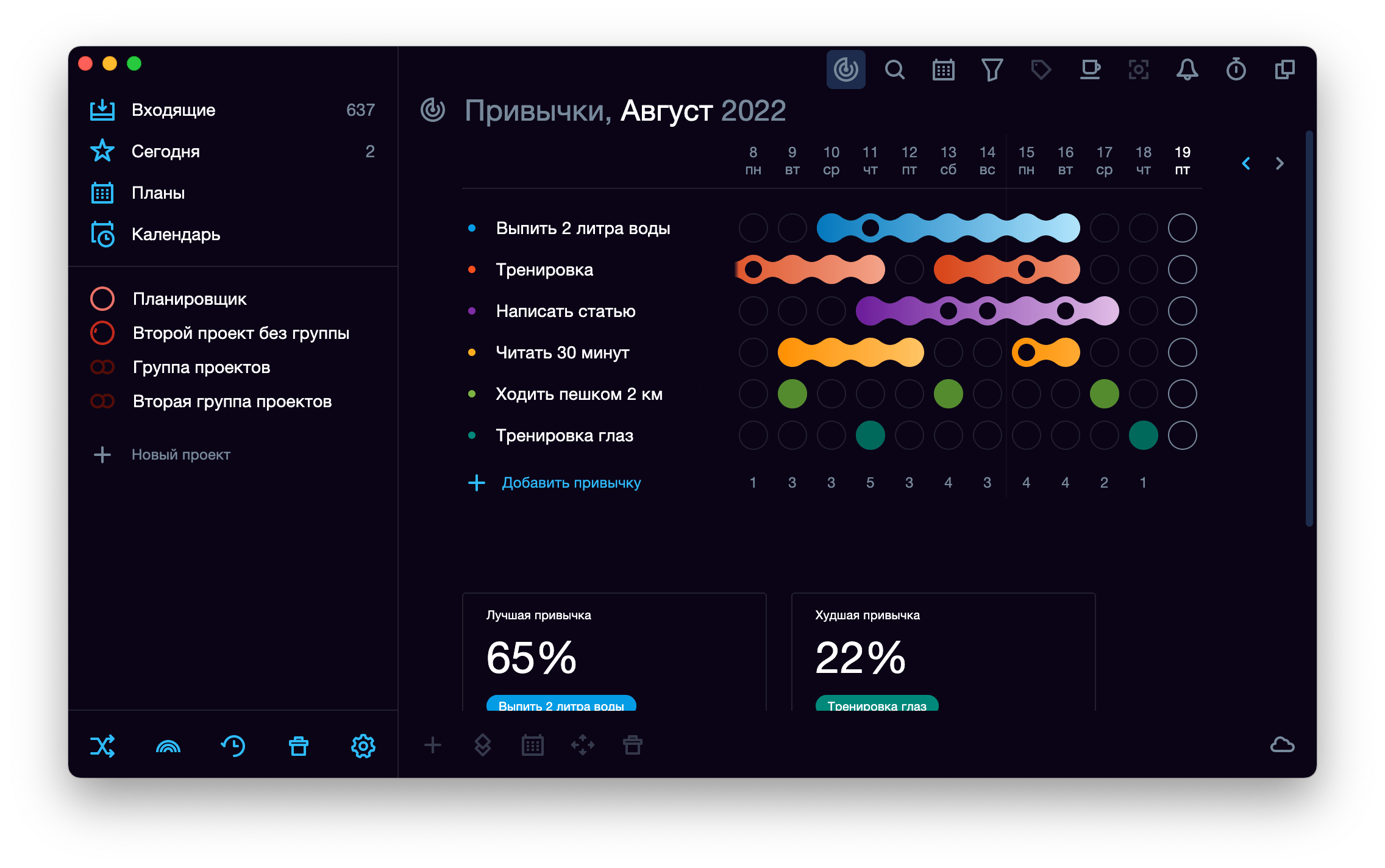Click the Тренировка глаз badge in worst habit card

(x=877, y=703)
